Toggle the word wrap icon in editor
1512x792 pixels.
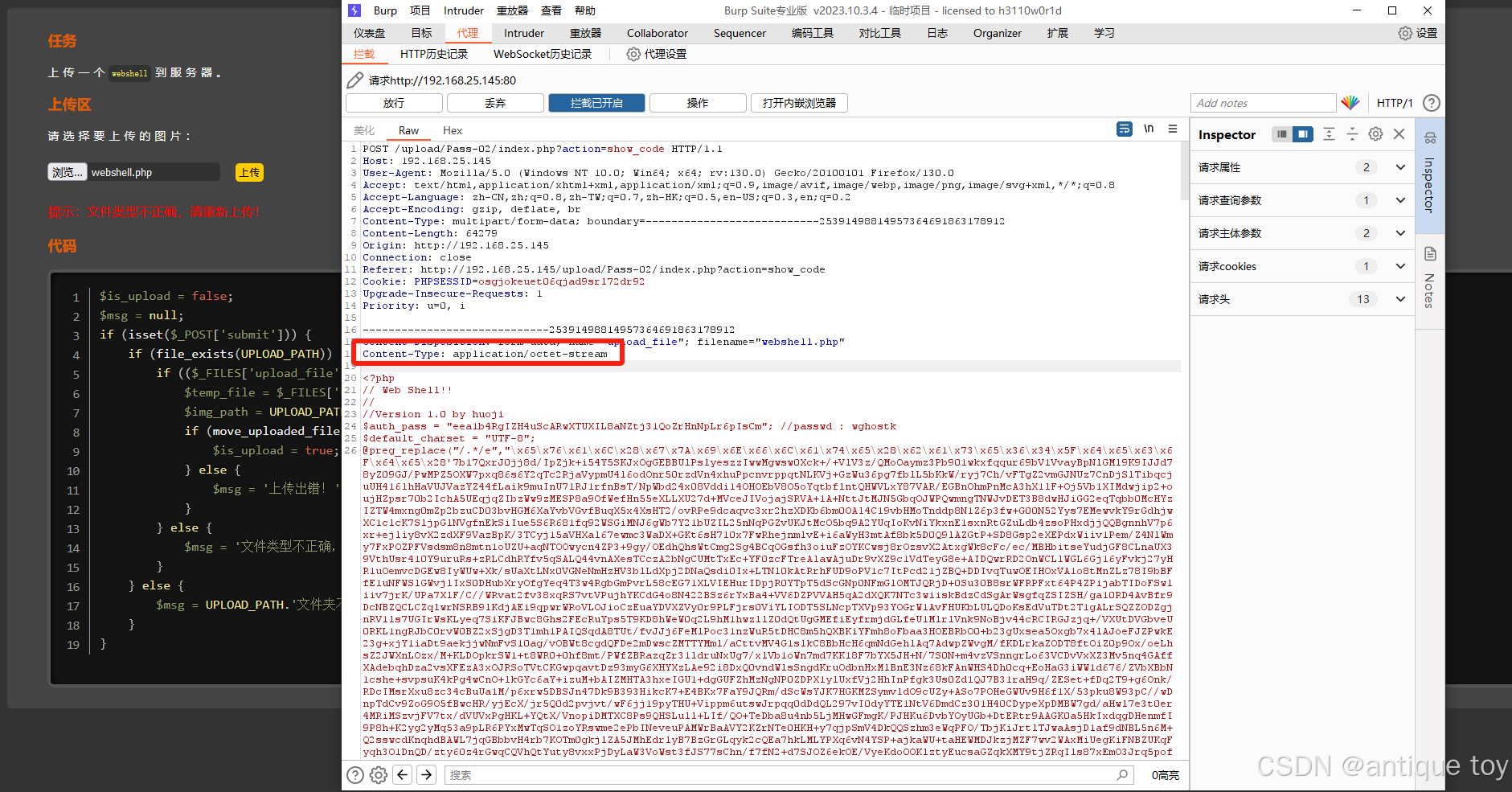click(1125, 129)
